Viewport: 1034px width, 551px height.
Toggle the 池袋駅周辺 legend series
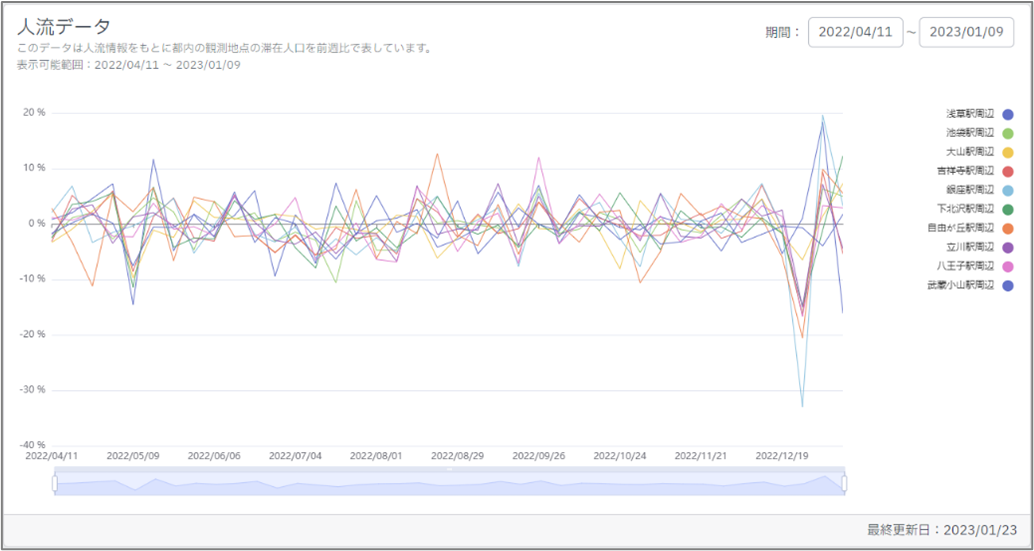(979, 134)
